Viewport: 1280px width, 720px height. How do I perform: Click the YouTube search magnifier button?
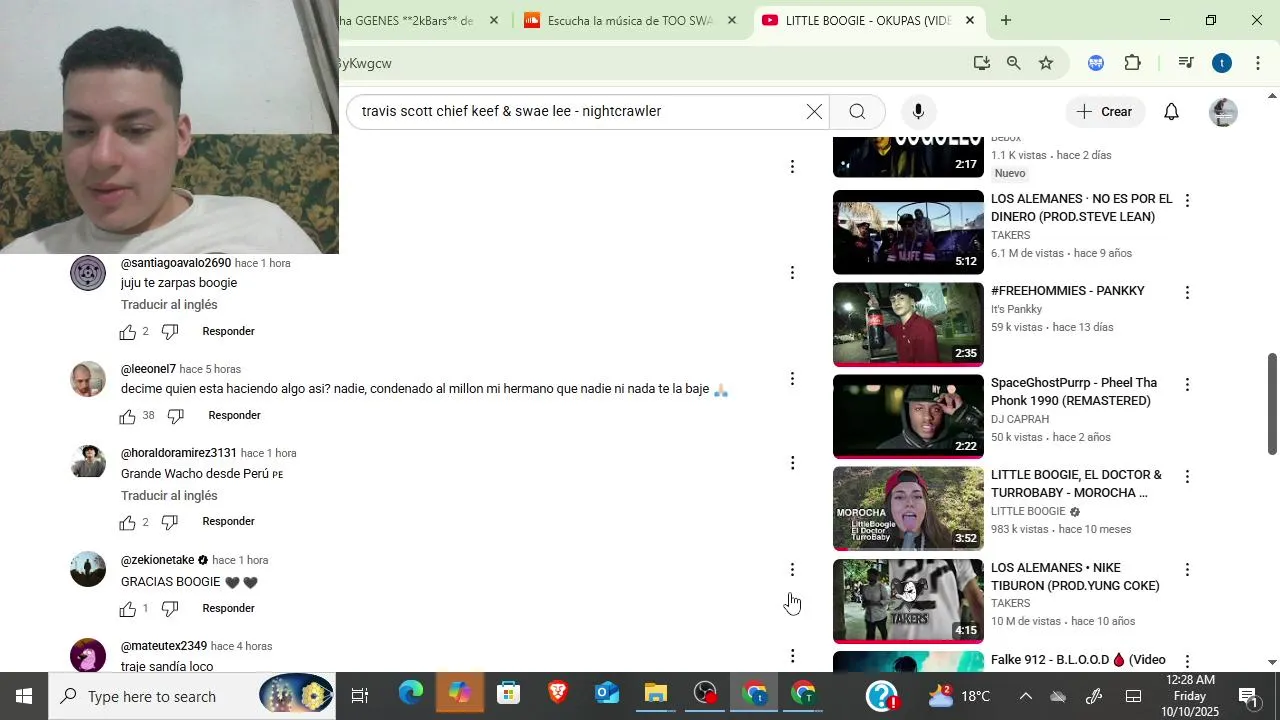(x=857, y=112)
